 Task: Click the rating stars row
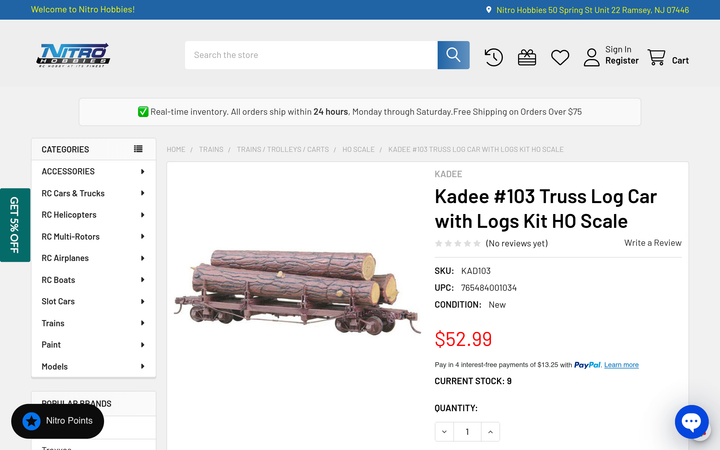point(458,243)
